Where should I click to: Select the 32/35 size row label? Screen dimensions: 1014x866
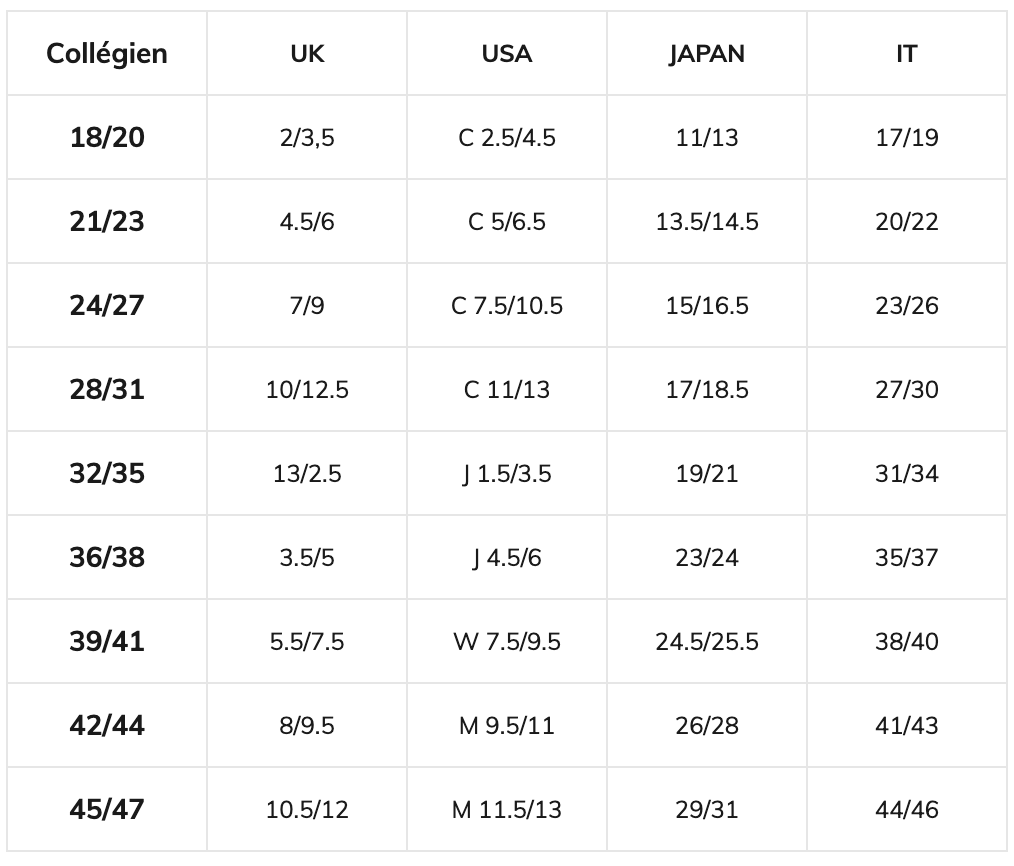click(x=107, y=474)
